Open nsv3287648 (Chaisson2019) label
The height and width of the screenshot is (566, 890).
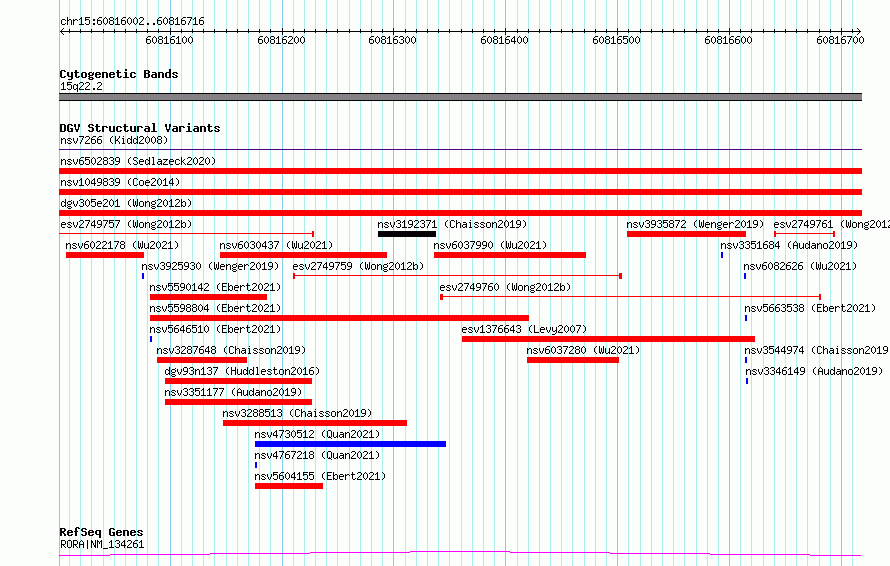tap(231, 350)
